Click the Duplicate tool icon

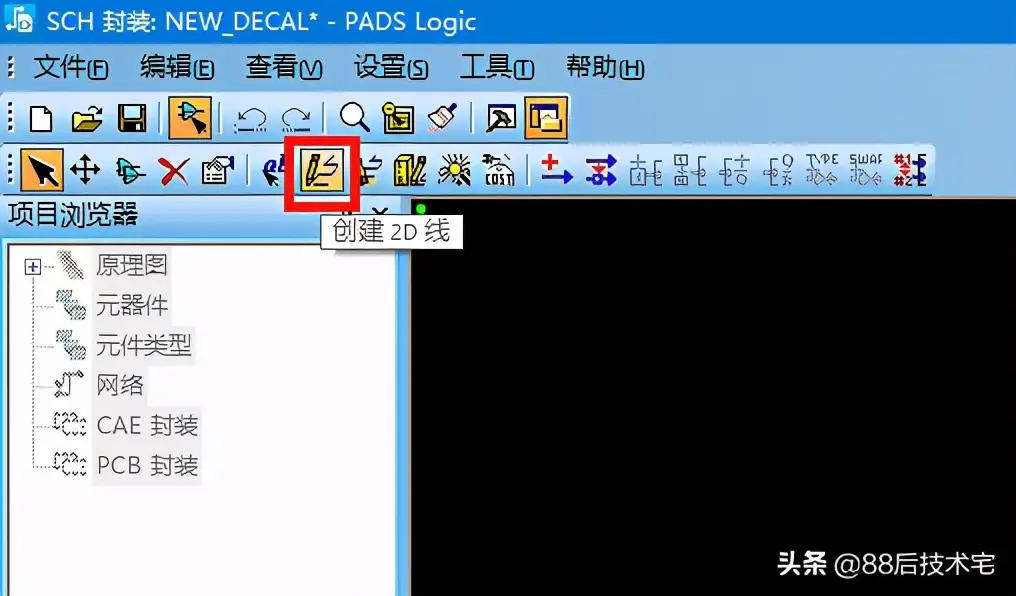(x=130, y=171)
